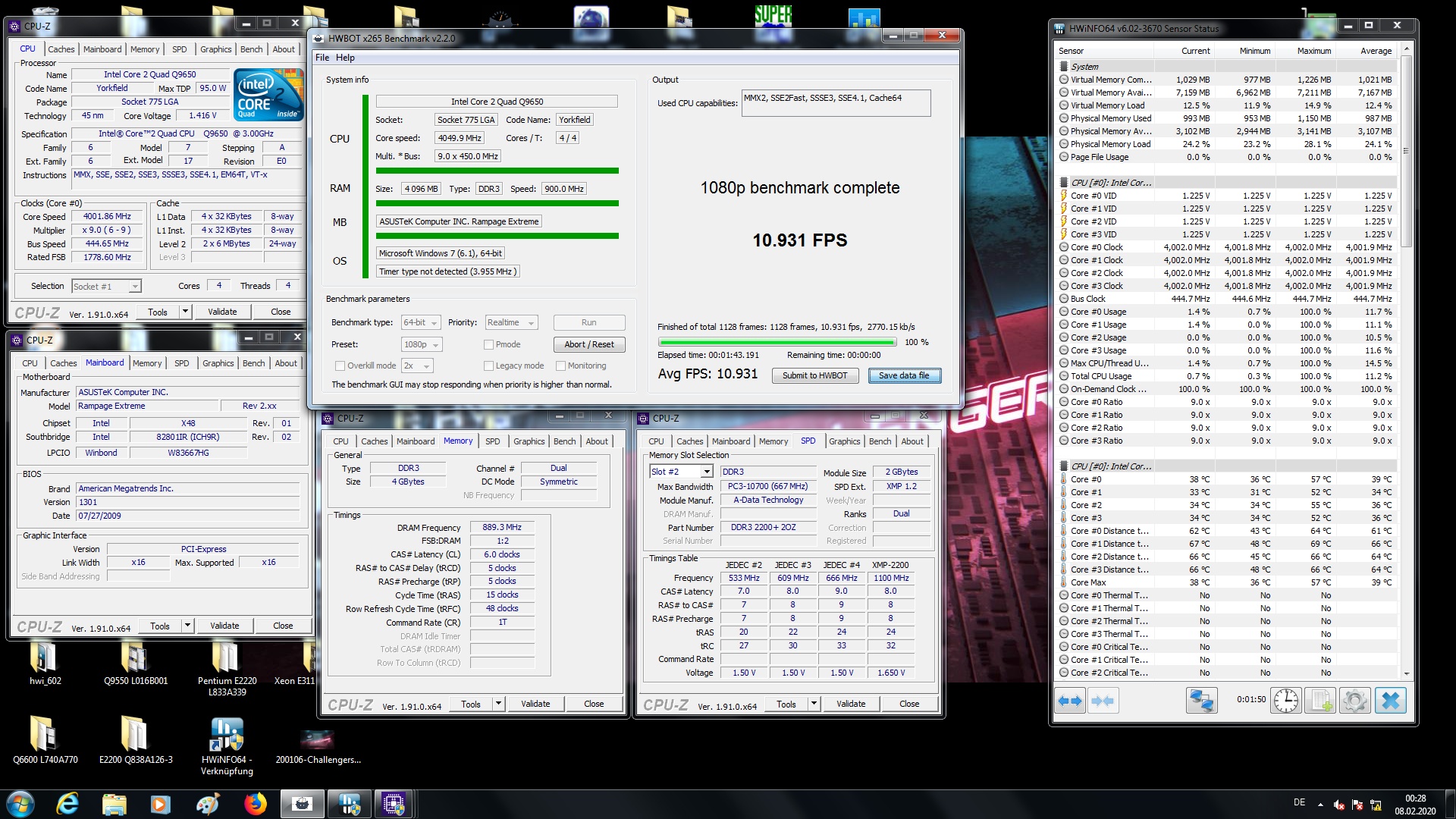The width and height of the screenshot is (1456, 819).
Task: Click HWiNFO log file sheet icon
Action: click(x=1320, y=701)
